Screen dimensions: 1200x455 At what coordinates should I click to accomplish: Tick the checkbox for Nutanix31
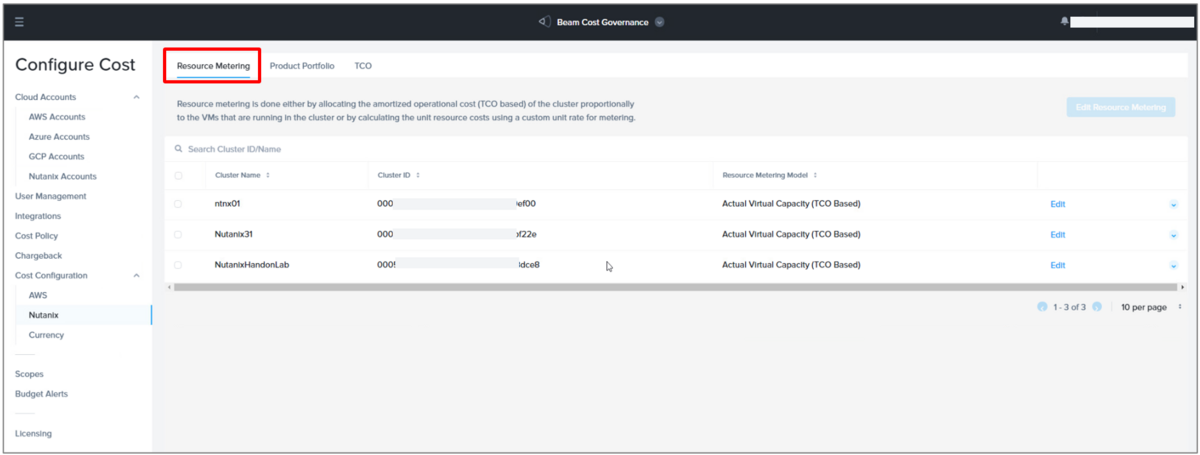click(179, 234)
